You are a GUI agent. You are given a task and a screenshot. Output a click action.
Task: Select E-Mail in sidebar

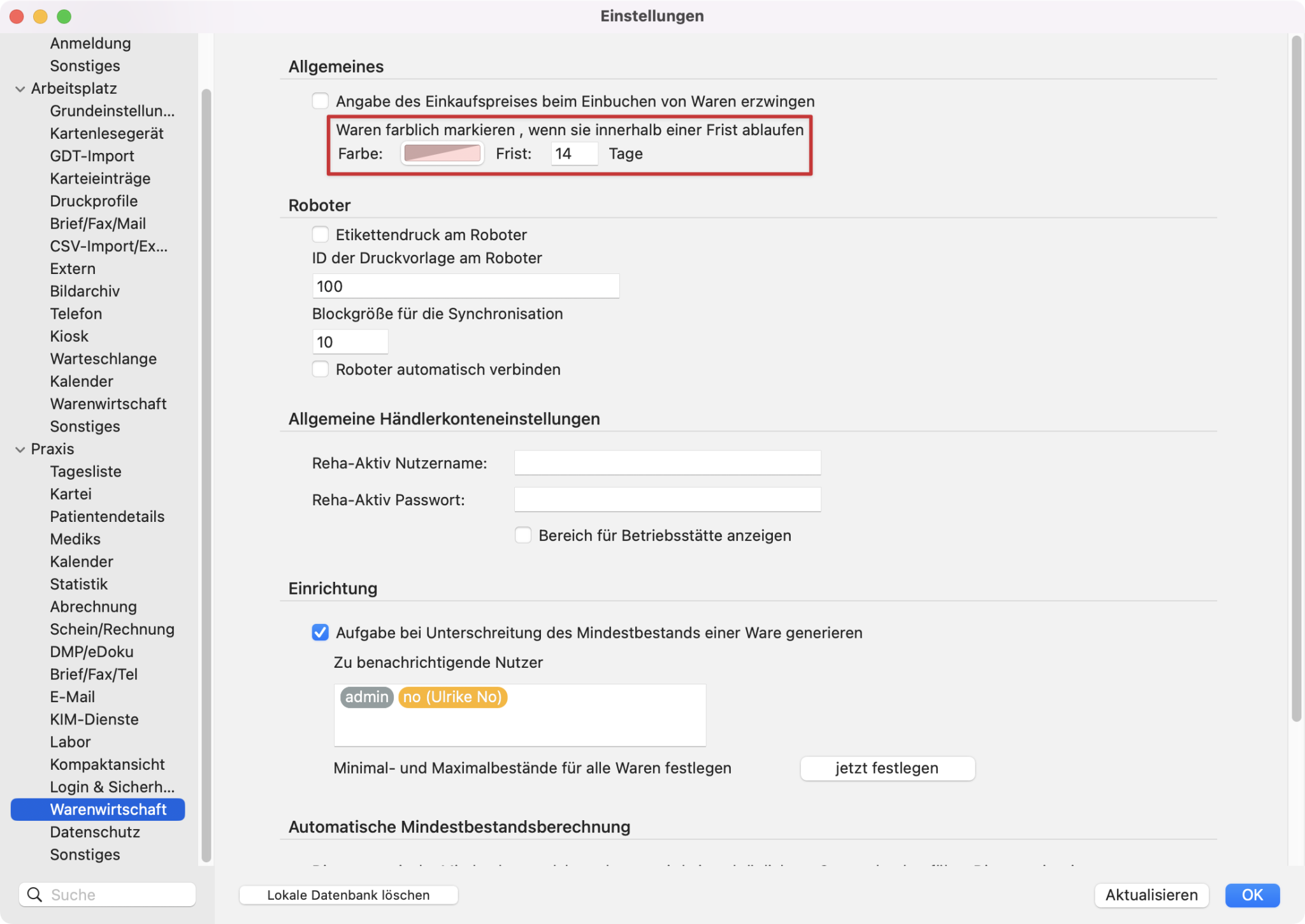click(x=72, y=697)
